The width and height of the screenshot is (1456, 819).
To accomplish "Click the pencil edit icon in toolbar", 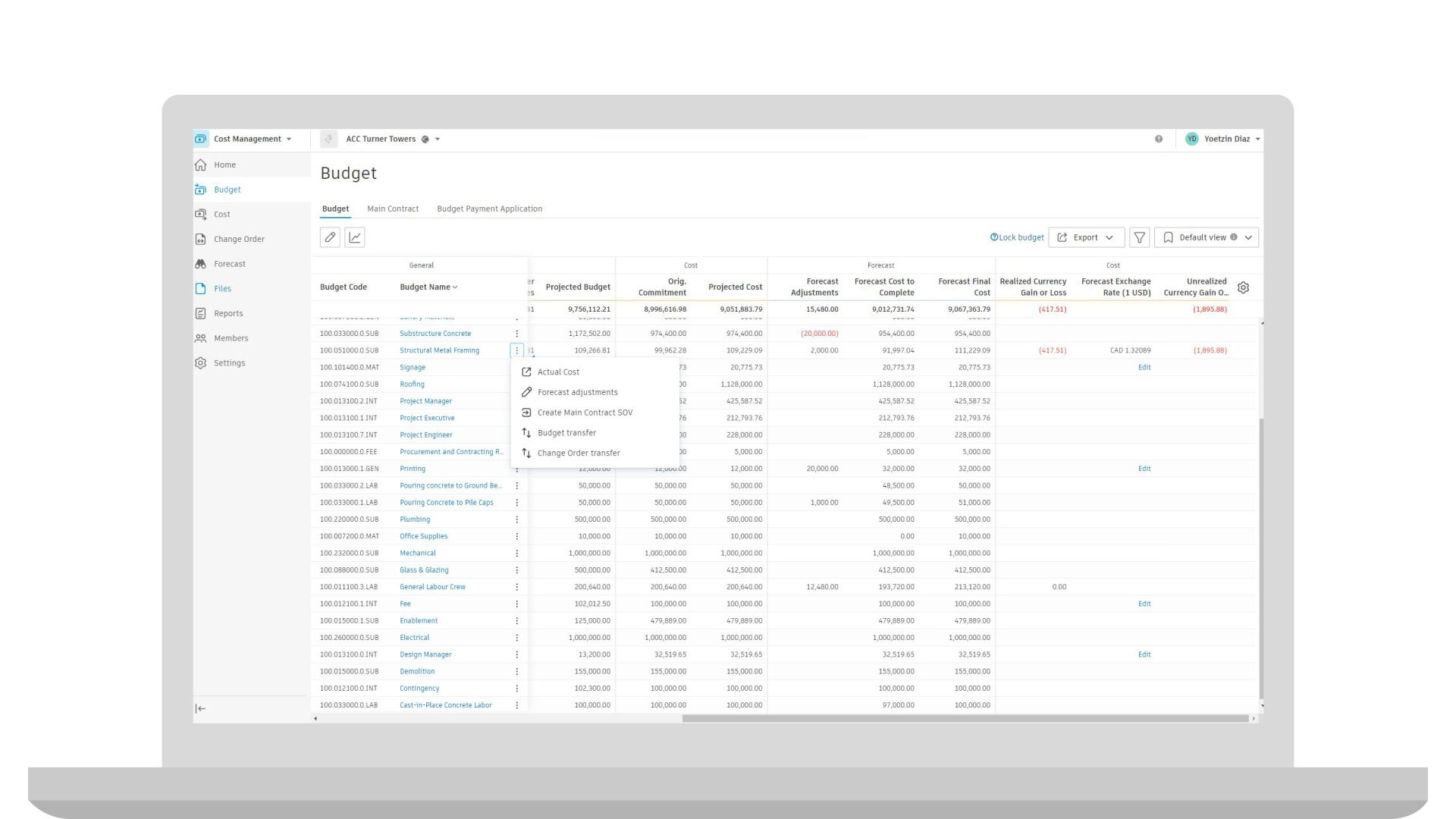I will 330,237.
